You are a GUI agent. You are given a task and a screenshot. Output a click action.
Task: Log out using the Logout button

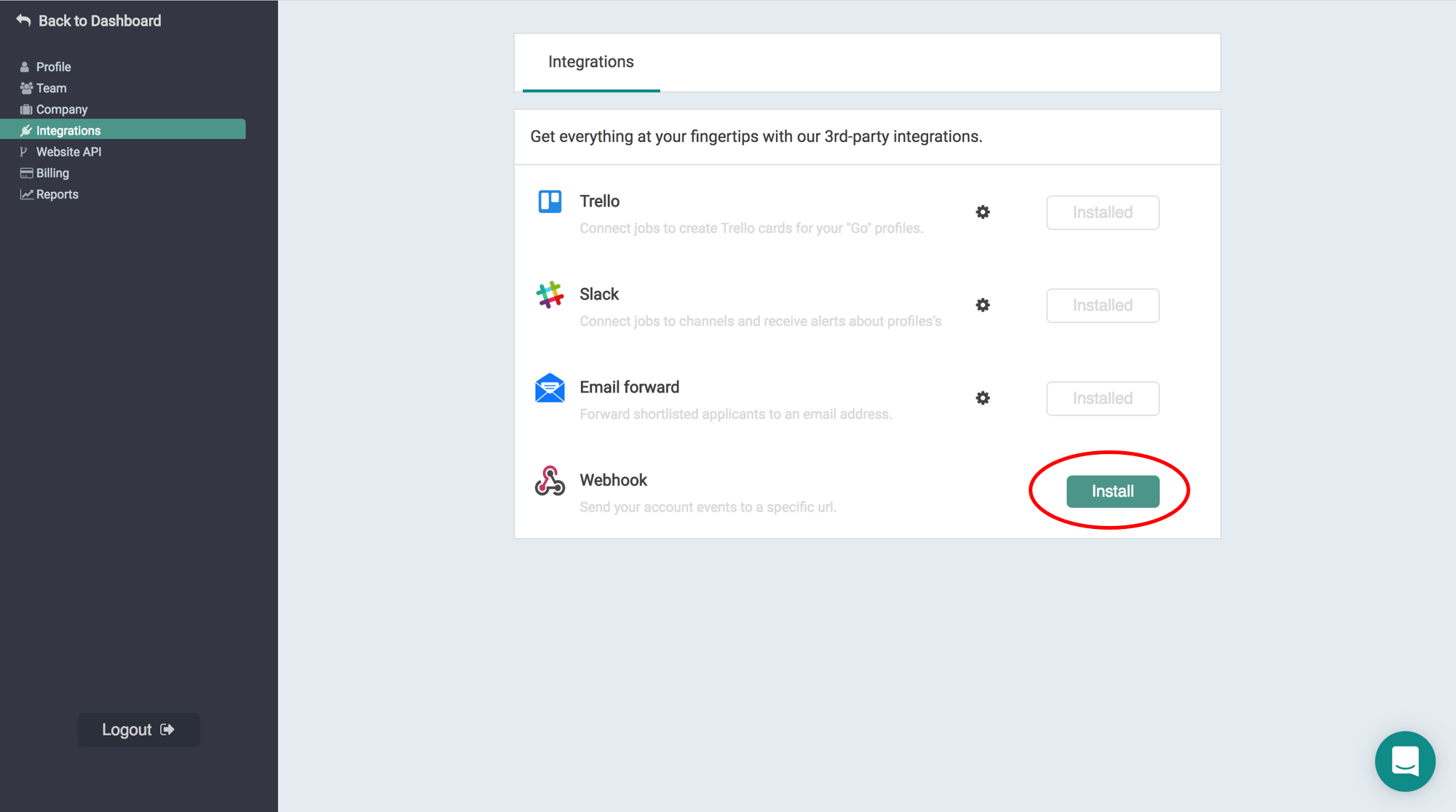tap(138, 730)
